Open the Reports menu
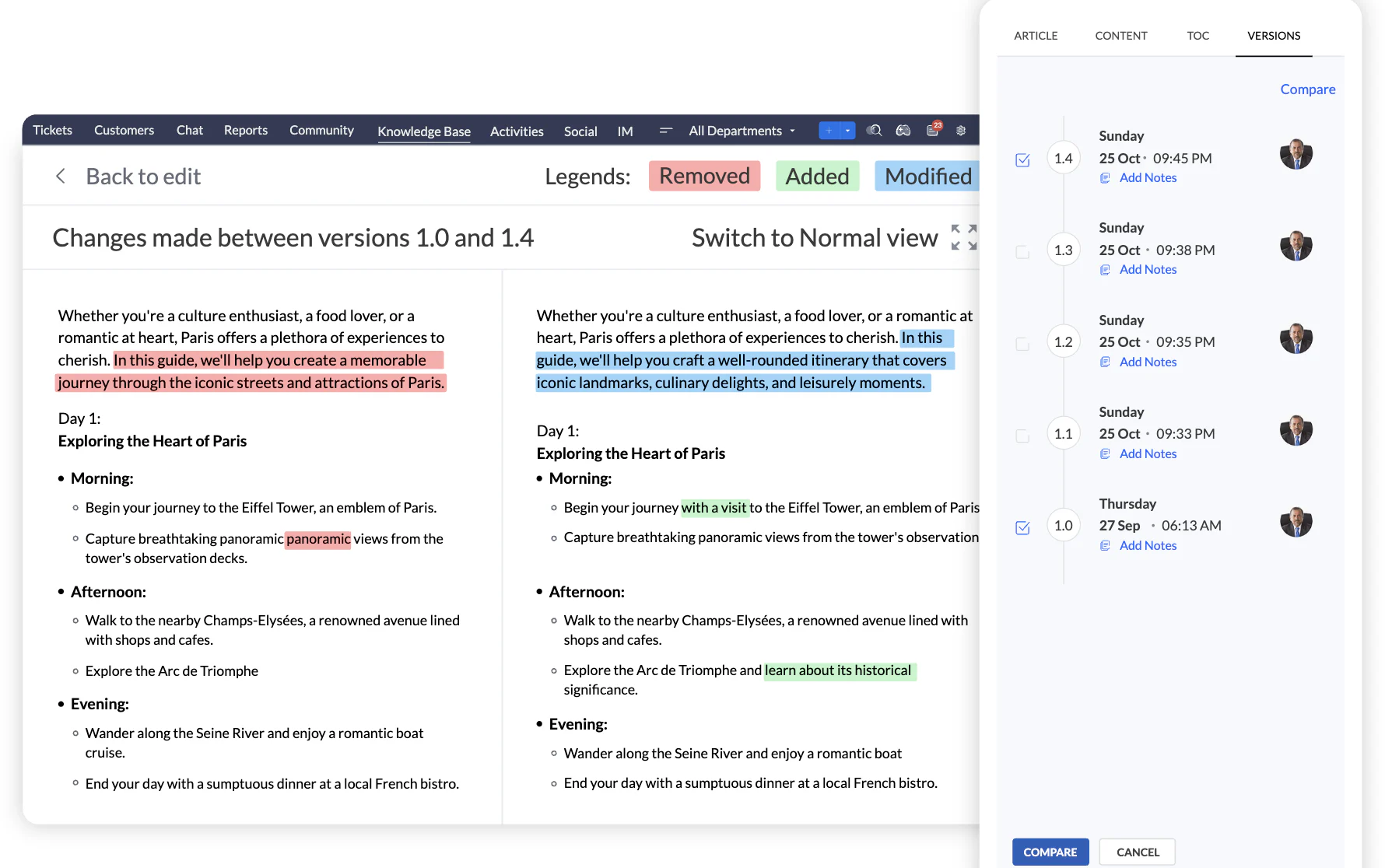Viewport: 1385px width, 868px height. (246, 130)
